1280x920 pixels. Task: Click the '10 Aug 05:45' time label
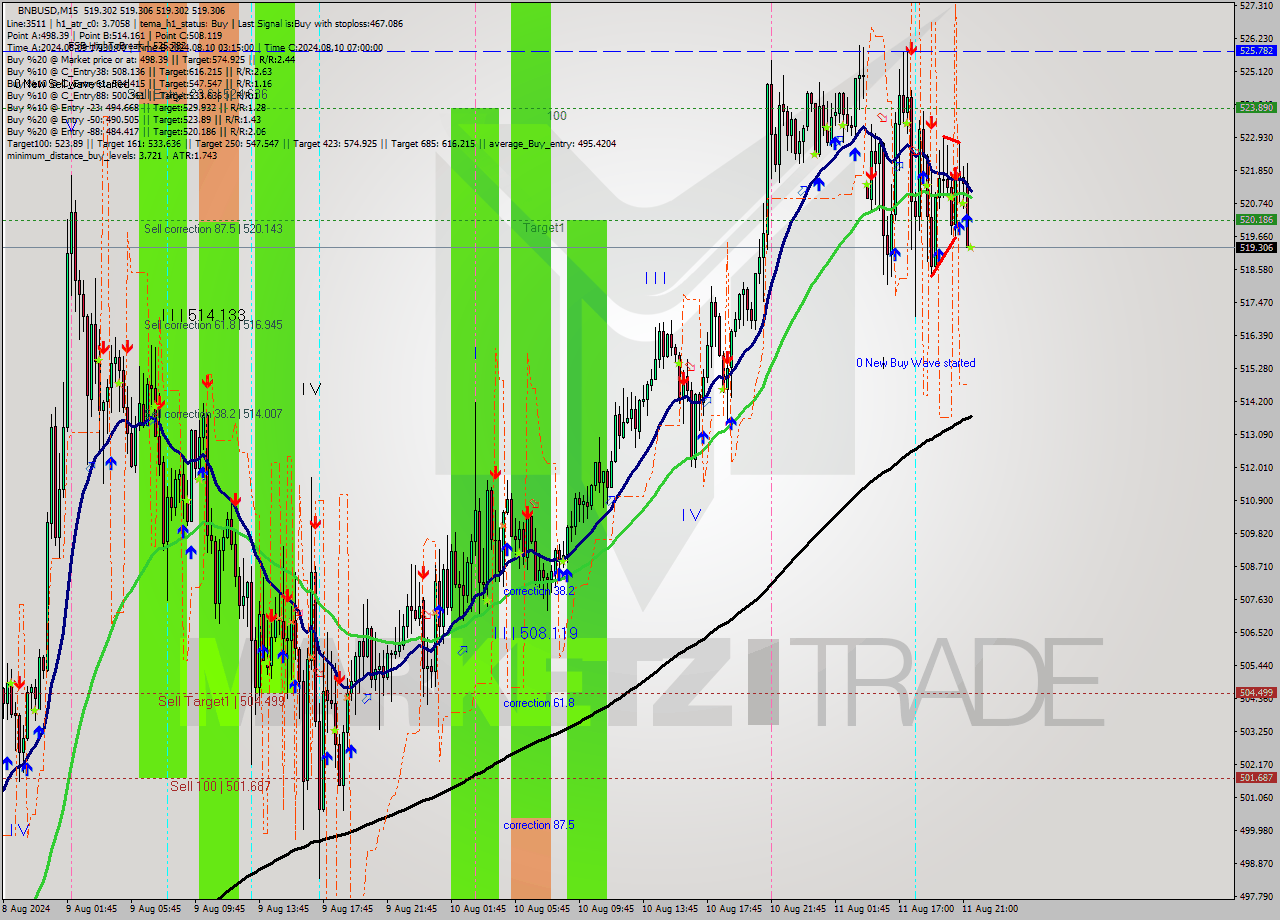(x=541, y=909)
